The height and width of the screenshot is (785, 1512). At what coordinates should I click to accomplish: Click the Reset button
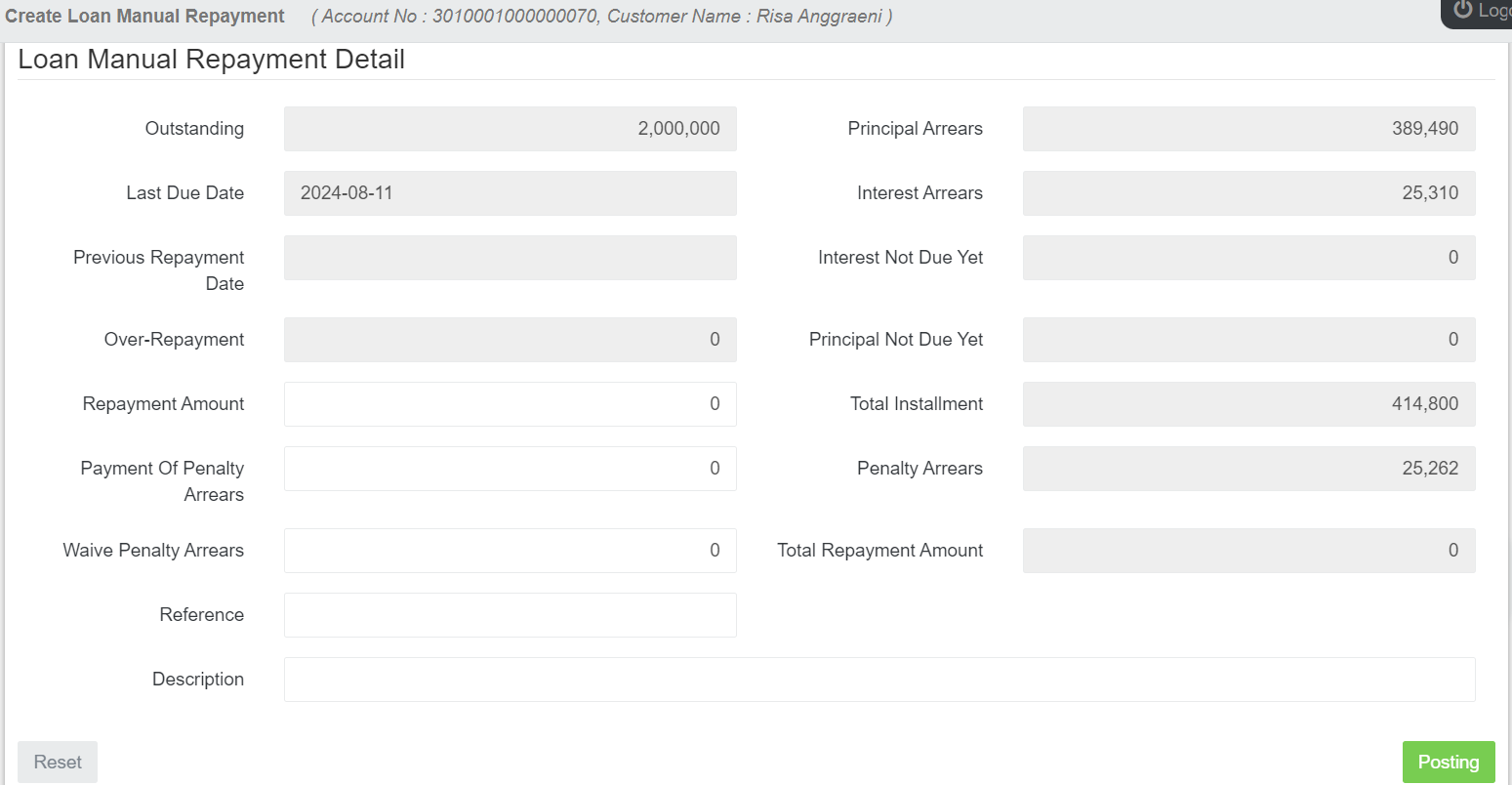[x=57, y=762]
